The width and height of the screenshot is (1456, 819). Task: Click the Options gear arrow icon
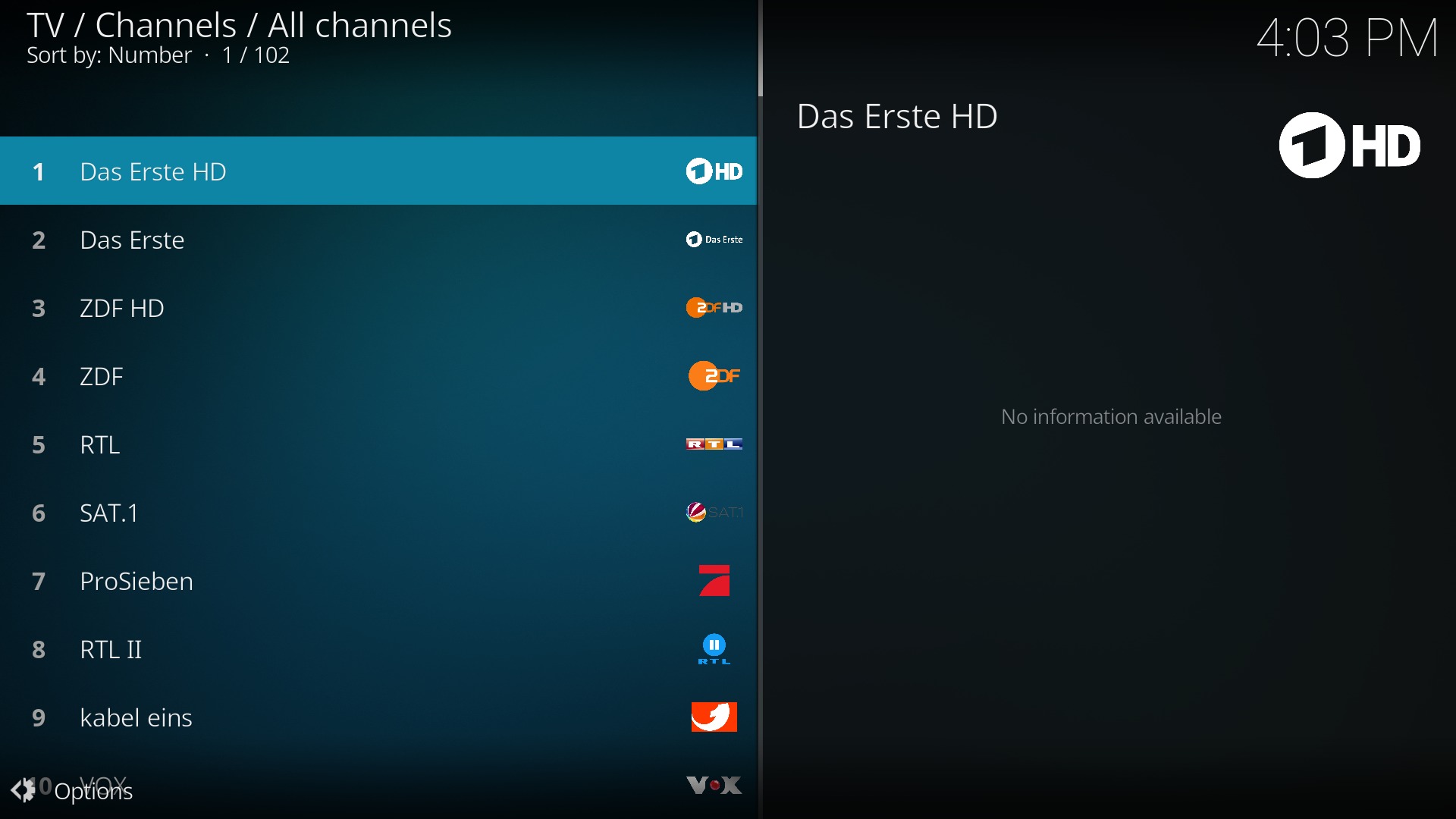[x=23, y=790]
